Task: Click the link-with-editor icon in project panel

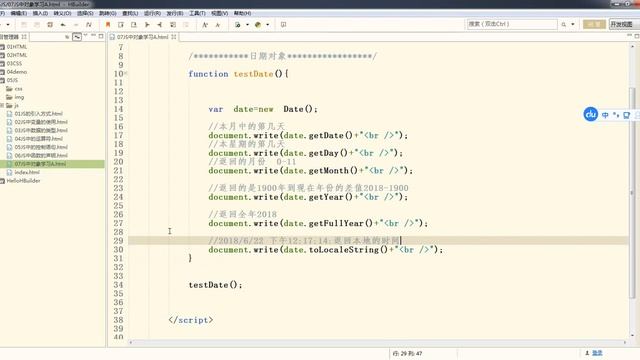Action: point(77,37)
